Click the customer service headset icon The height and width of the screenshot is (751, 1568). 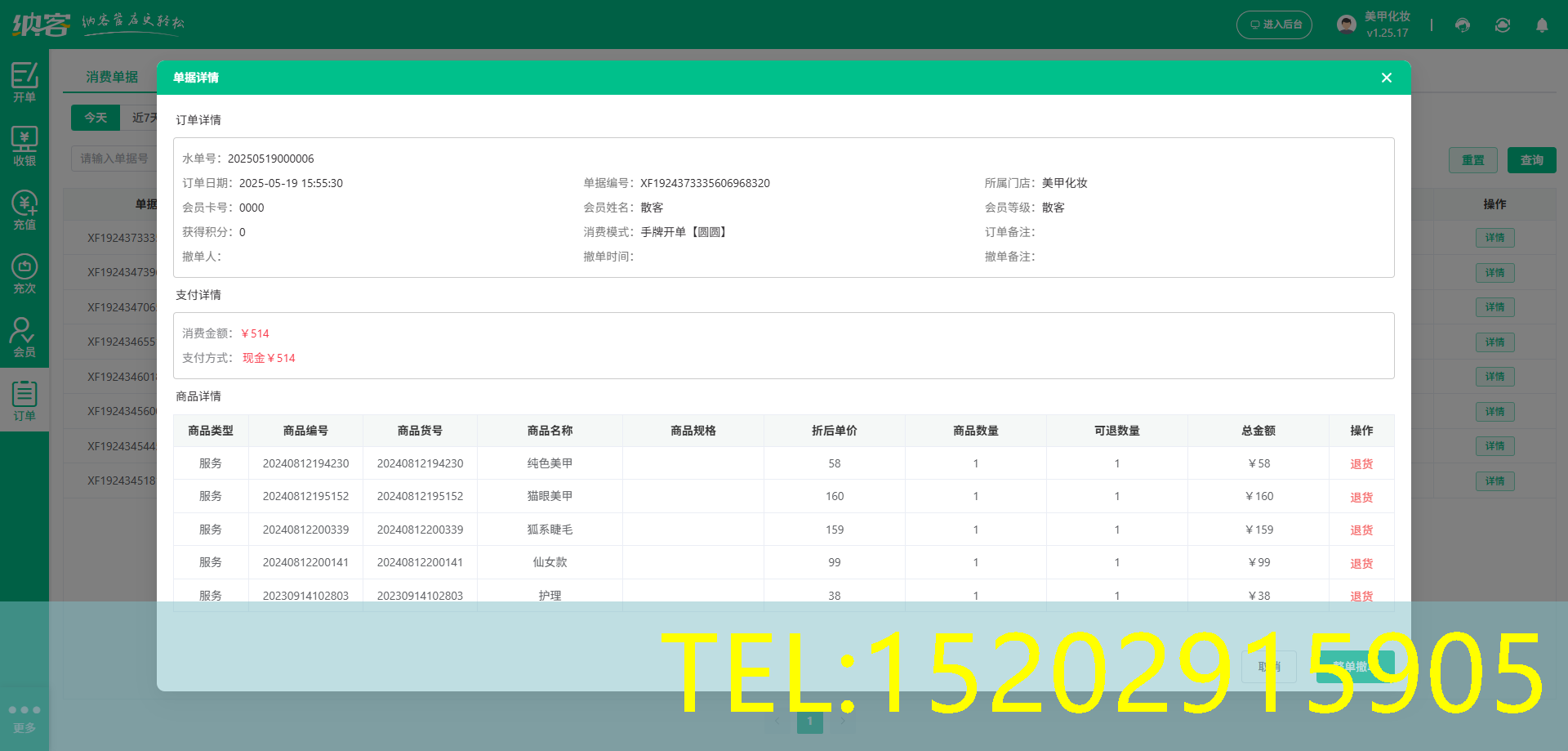click(x=1462, y=25)
